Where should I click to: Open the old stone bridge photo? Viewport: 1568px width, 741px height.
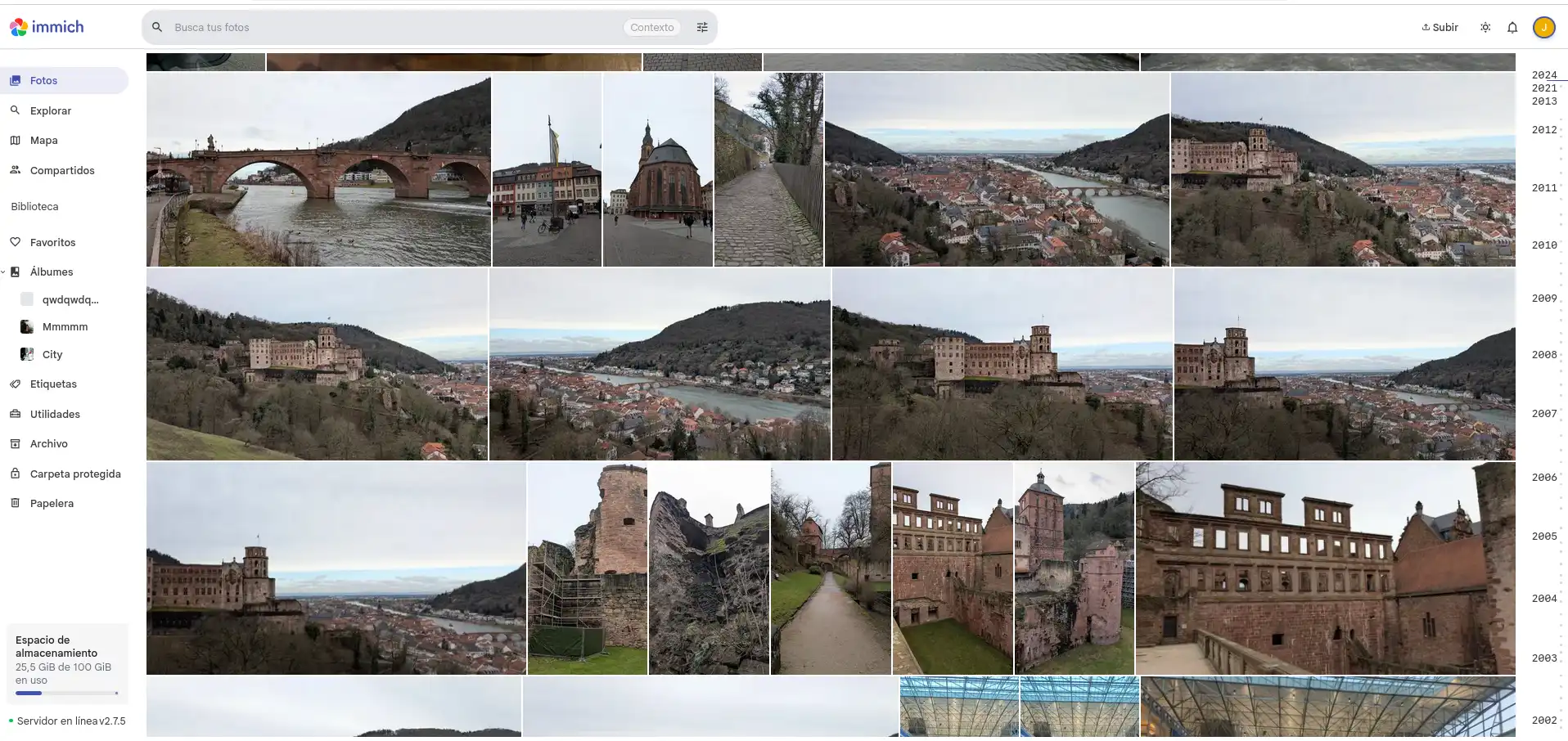click(x=318, y=170)
